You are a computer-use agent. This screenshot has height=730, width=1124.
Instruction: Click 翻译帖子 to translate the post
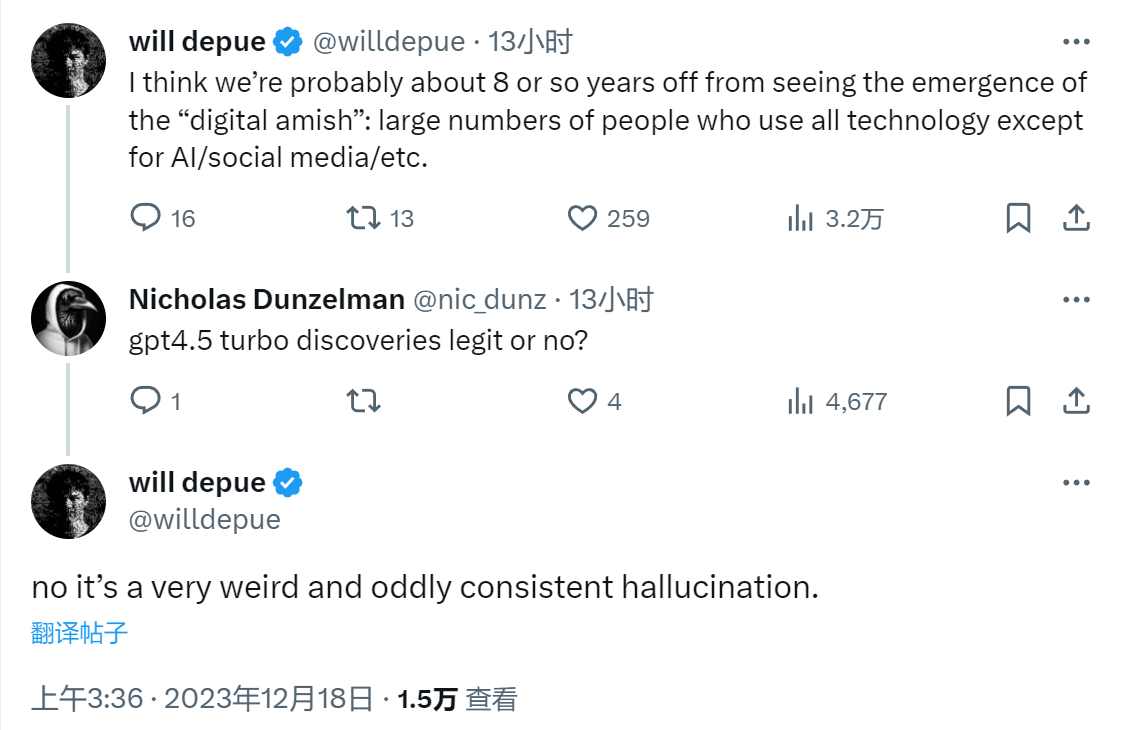click(80, 633)
